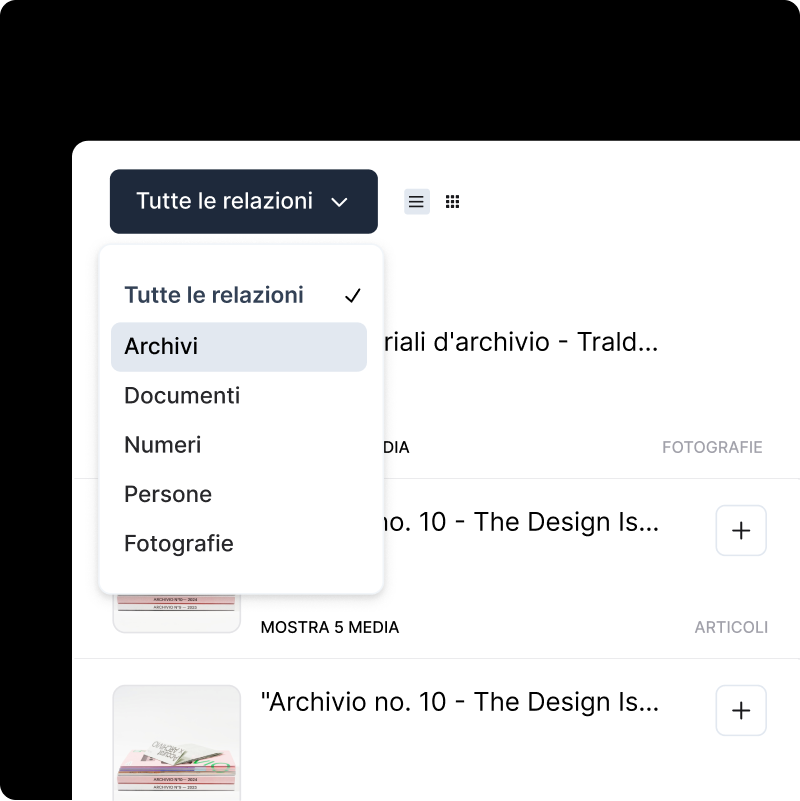This screenshot has width=800, height=801.
Task: Click the FOTOGRAFIE category label
Action: pyautogui.click(x=712, y=448)
